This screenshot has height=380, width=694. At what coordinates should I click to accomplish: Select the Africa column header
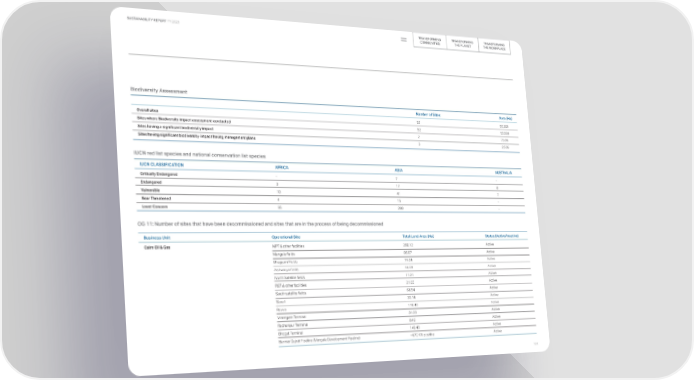281,167
